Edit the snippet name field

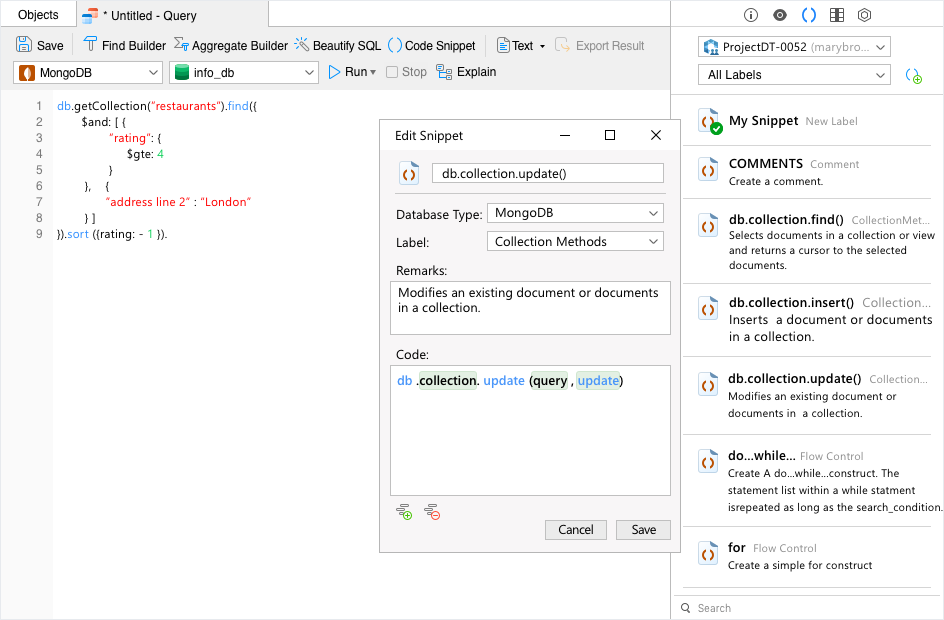[548, 173]
